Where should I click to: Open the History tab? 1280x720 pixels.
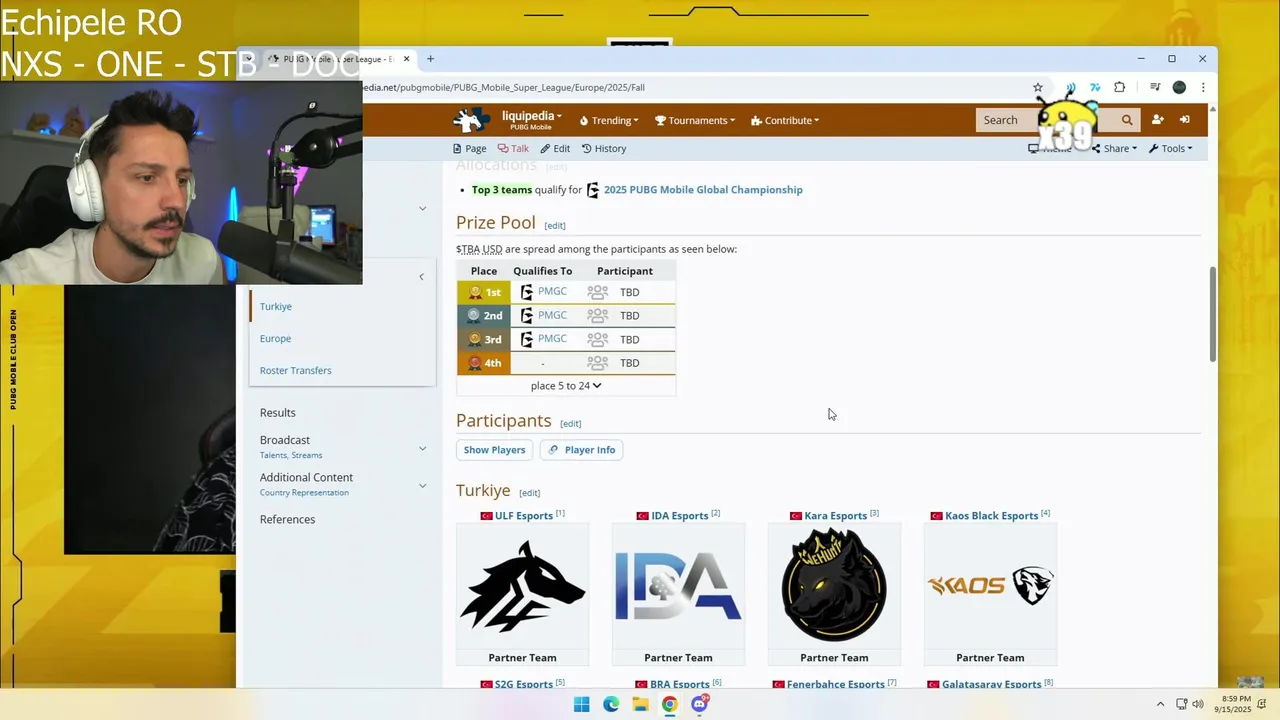pos(604,148)
